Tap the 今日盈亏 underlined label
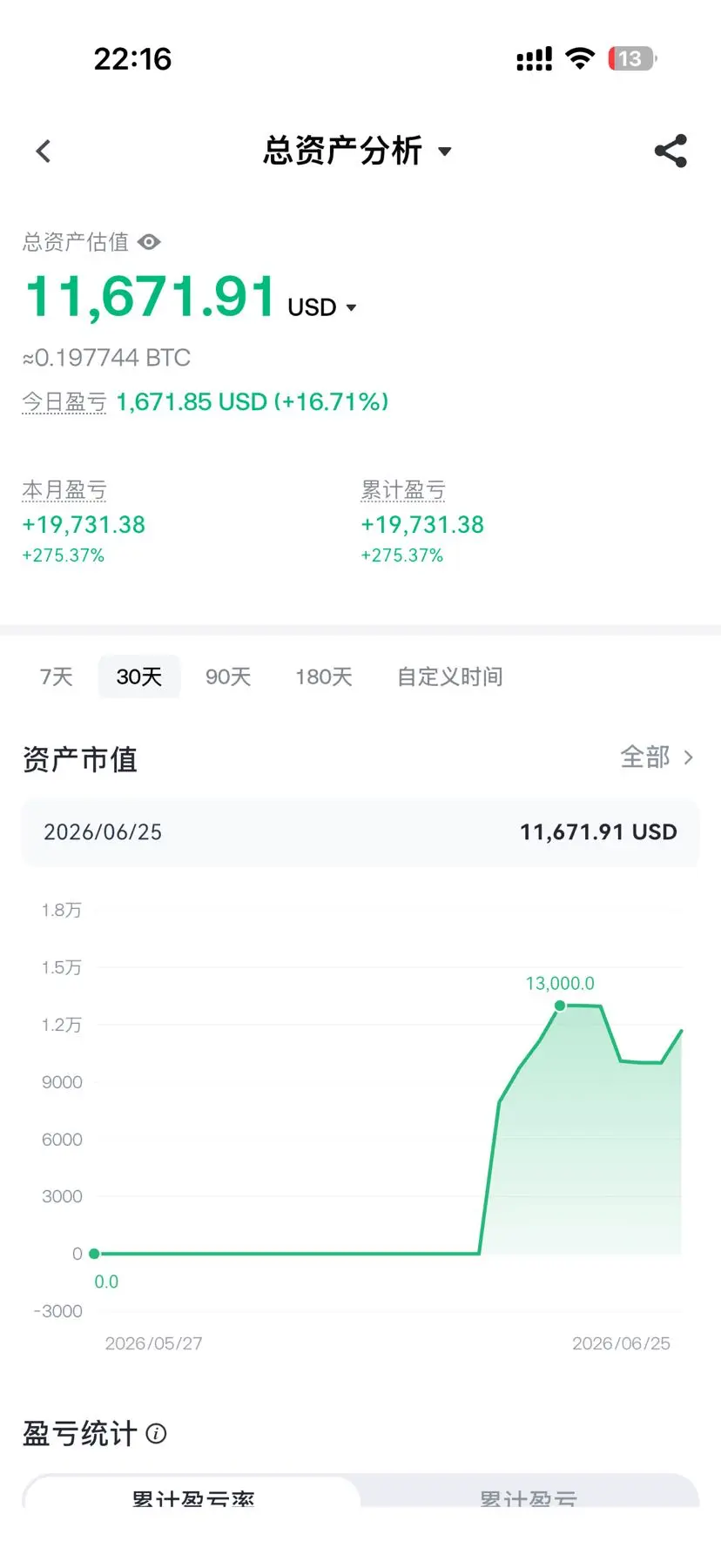 [64, 401]
